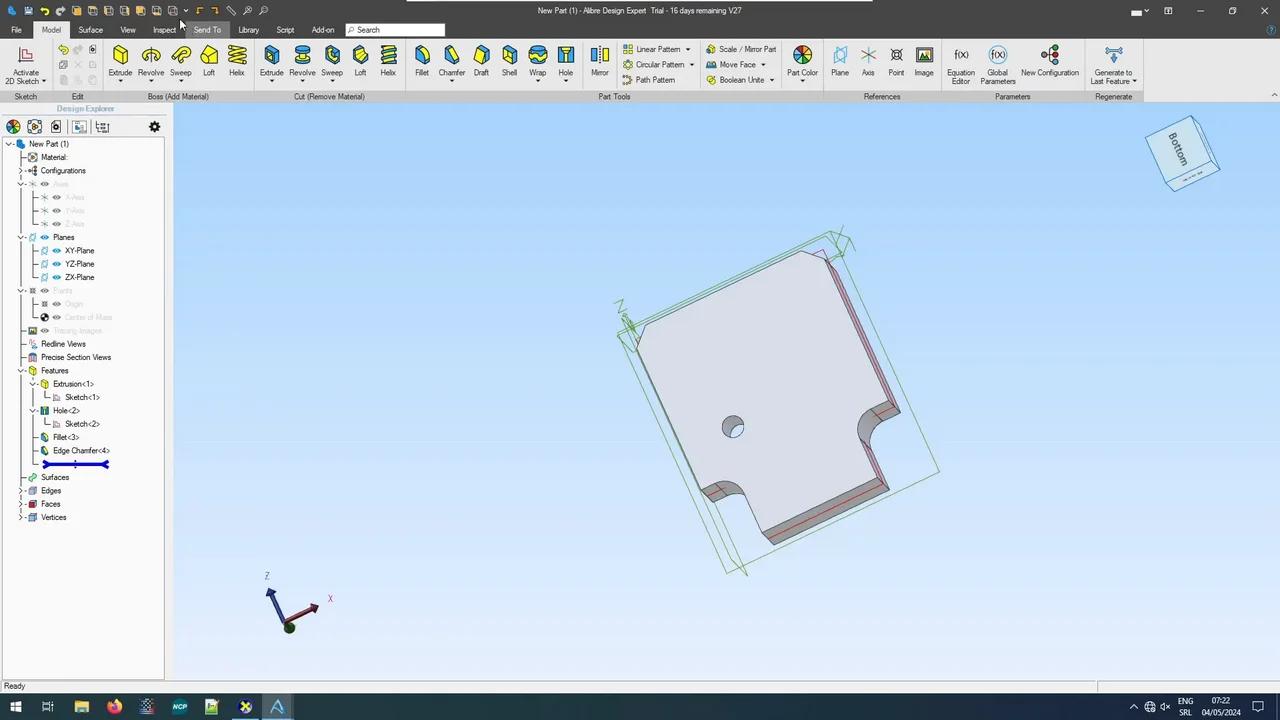Select the Fillet tool in Part Tools
1280x720 pixels.
coord(421,60)
